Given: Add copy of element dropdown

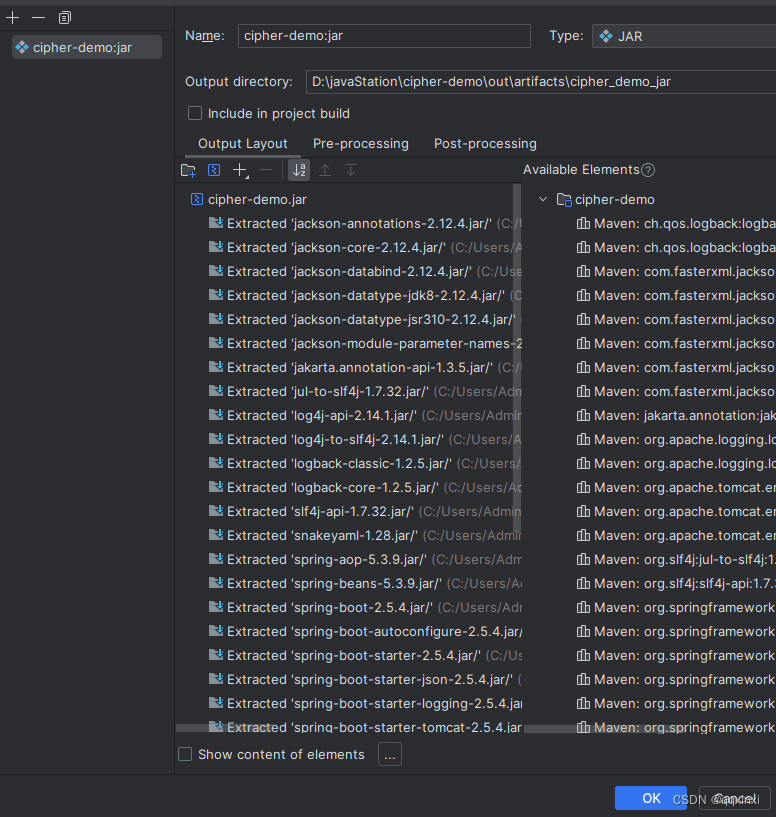Looking at the screenshot, I should (x=240, y=170).
